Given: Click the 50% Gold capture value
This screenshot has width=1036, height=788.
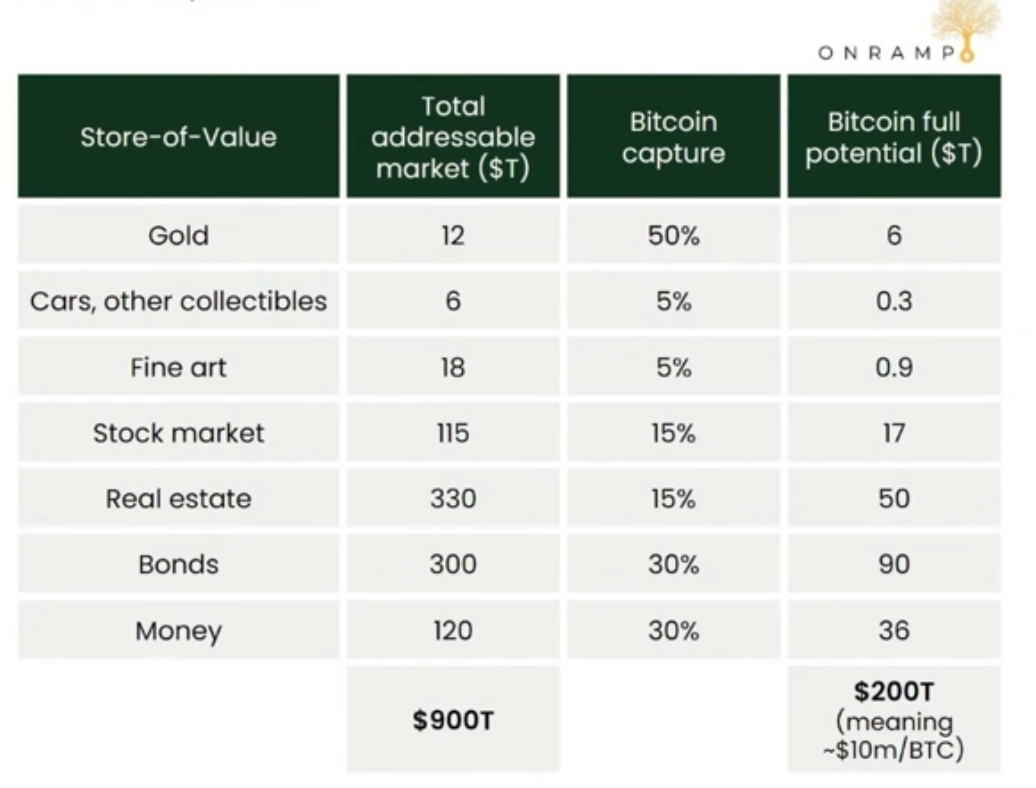Looking at the screenshot, I should 673,235.
